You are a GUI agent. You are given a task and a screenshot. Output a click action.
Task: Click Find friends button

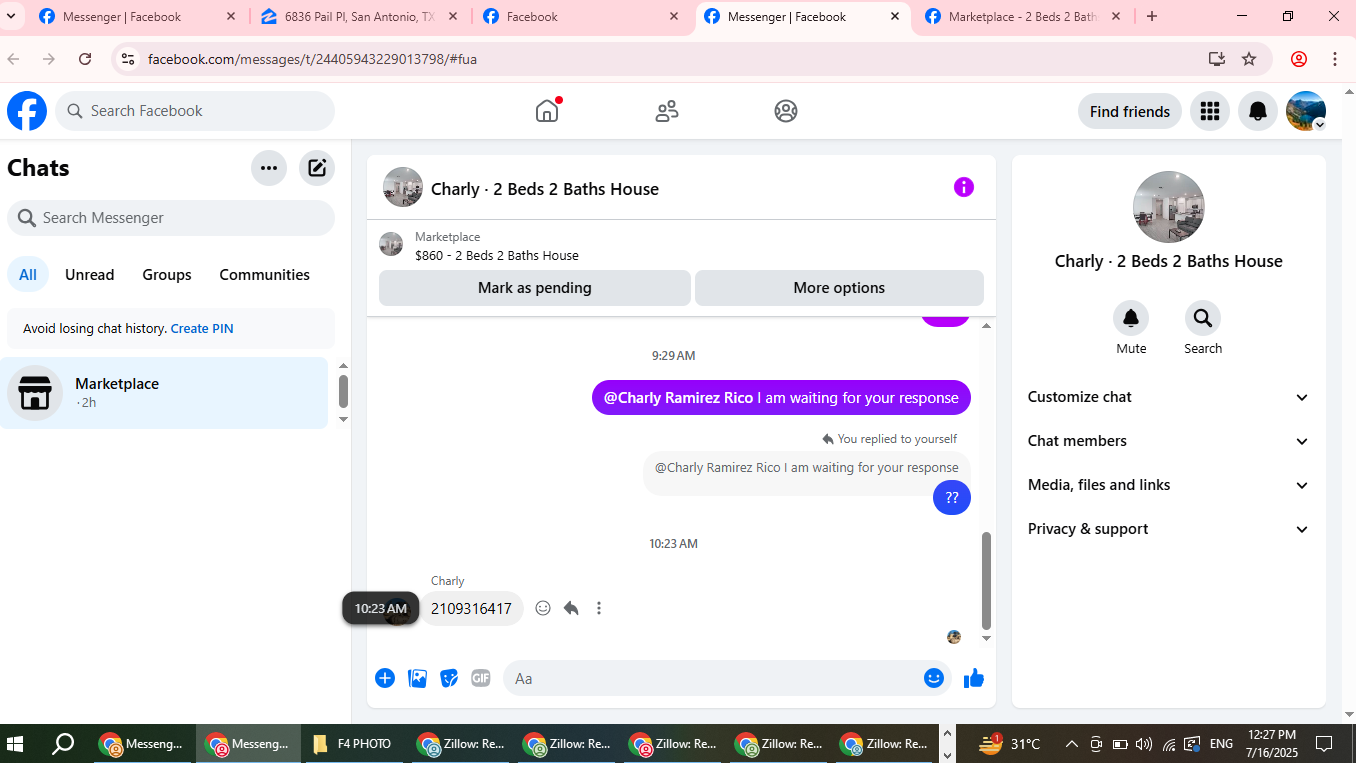click(x=1130, y=111)
